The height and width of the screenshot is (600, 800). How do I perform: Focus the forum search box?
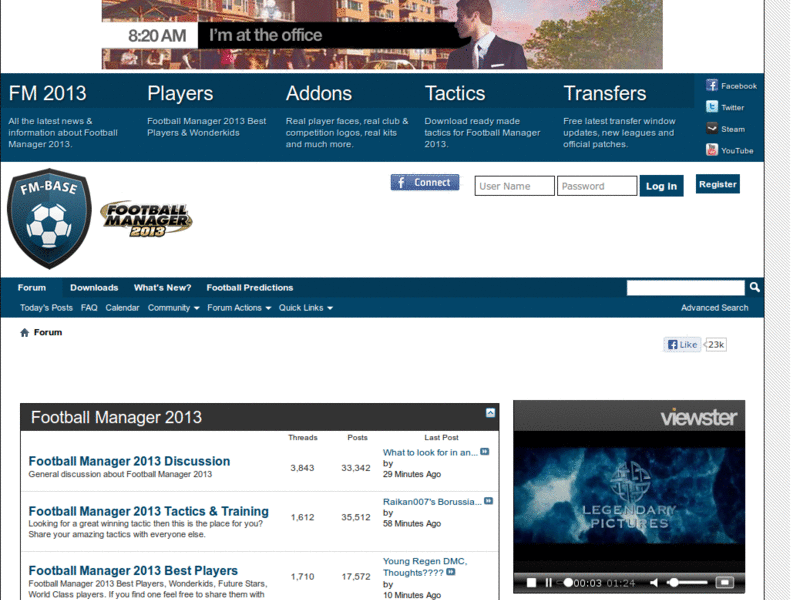[x=685, y=287]
